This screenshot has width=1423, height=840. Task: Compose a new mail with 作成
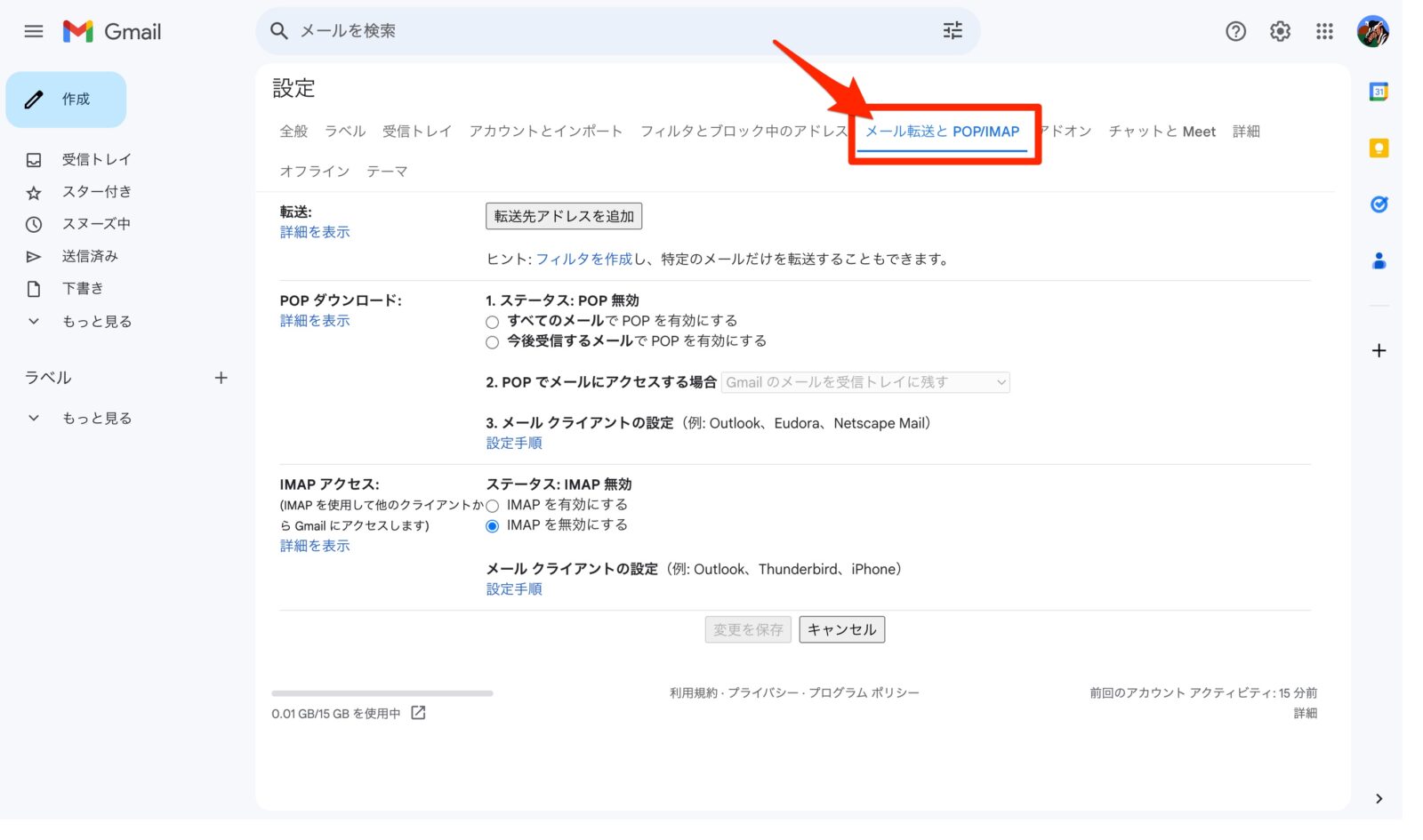point(66,100)
